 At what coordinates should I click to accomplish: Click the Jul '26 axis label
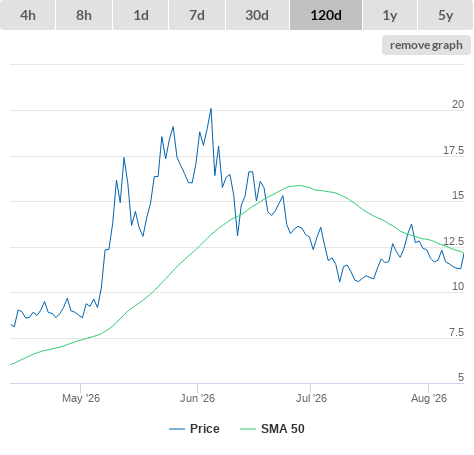(311, 398)
